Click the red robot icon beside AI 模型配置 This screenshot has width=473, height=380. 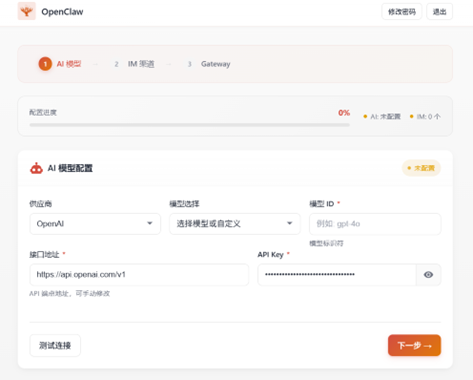coord(36,168)
